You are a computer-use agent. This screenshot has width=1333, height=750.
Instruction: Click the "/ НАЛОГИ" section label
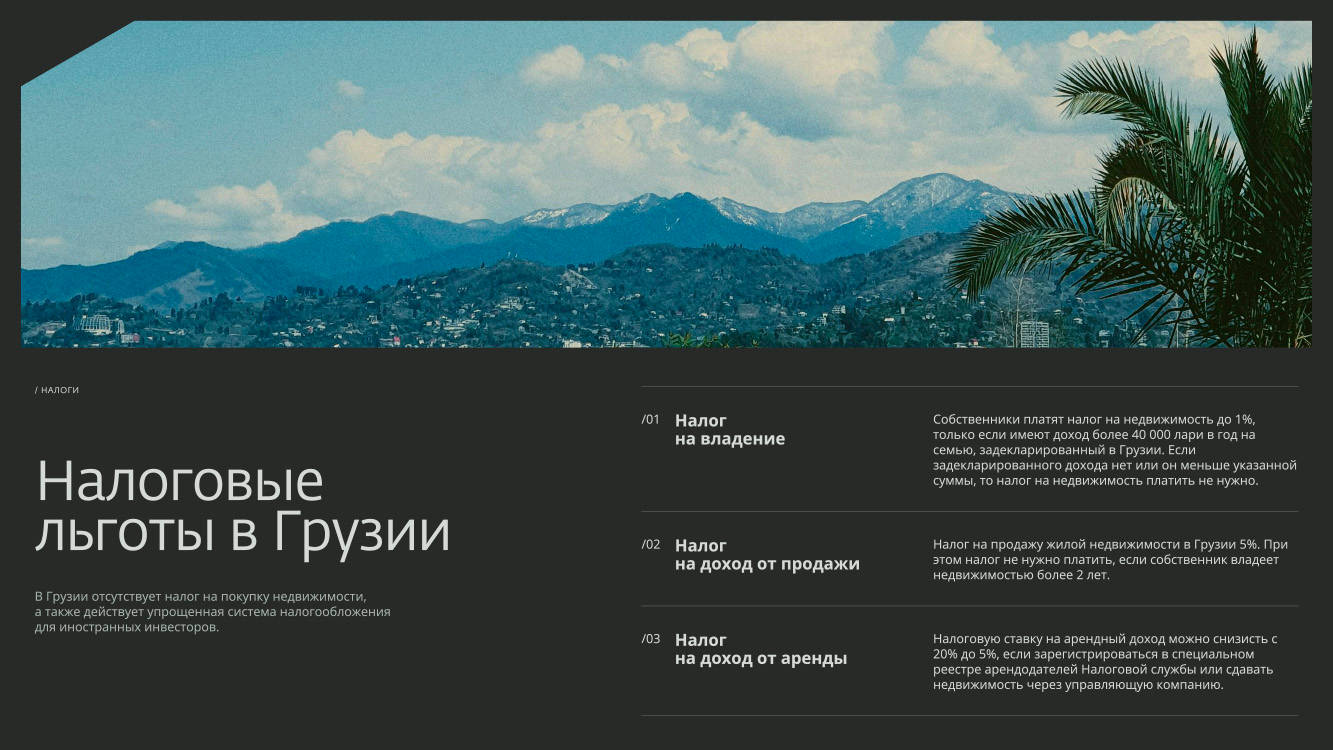click(57, 390)
